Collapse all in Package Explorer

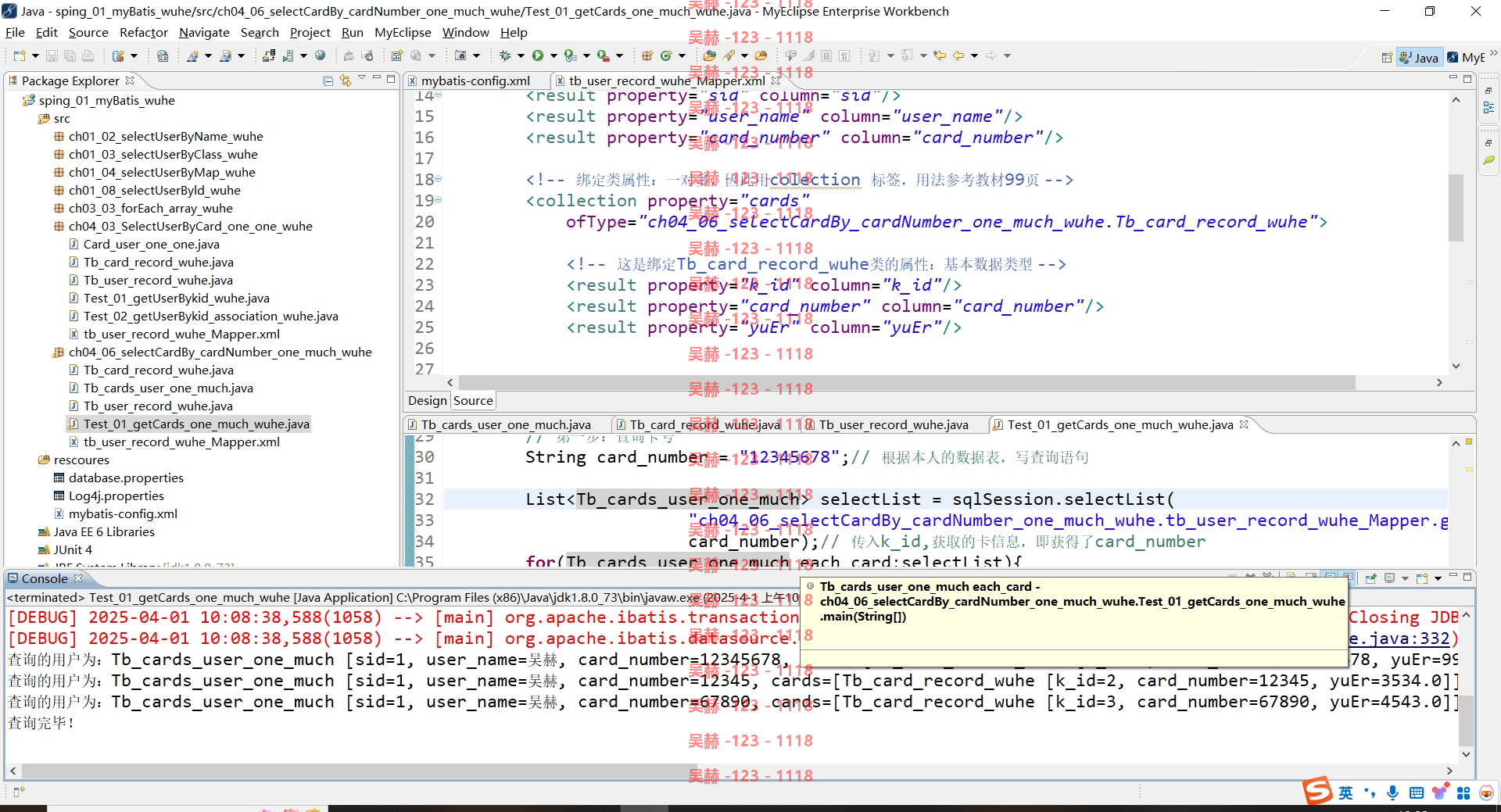point(328,80)
